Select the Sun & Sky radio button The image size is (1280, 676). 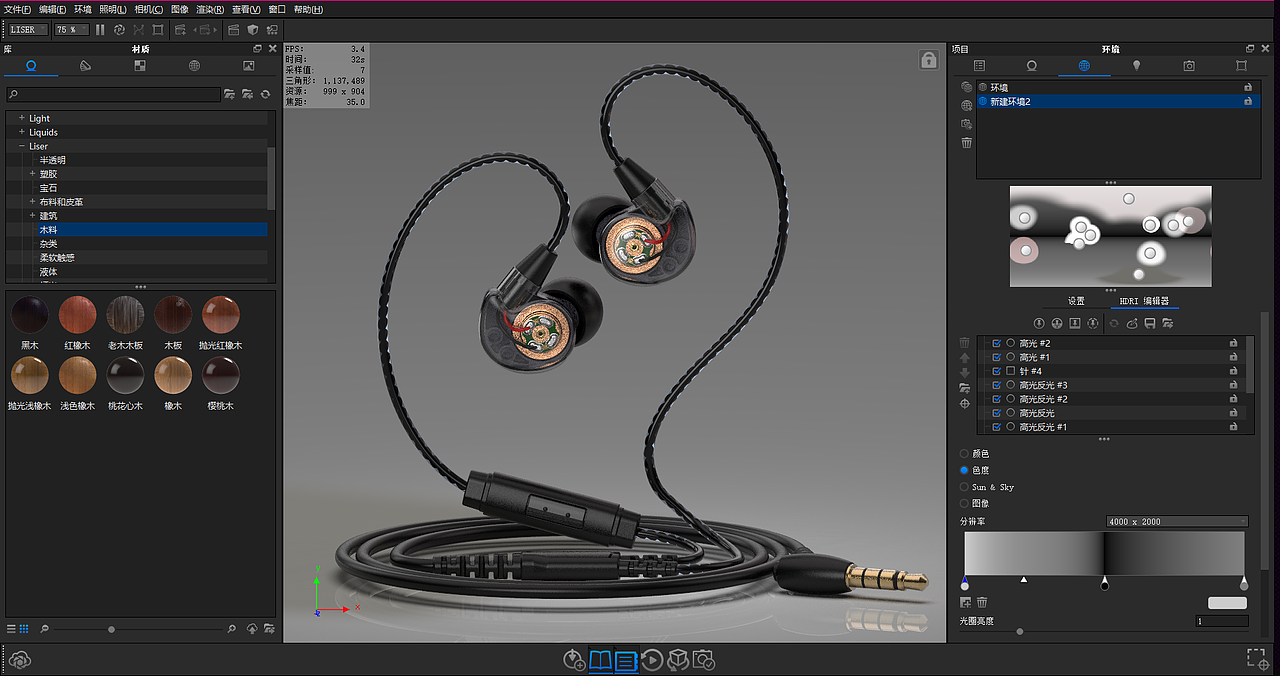tap(964, 487)
